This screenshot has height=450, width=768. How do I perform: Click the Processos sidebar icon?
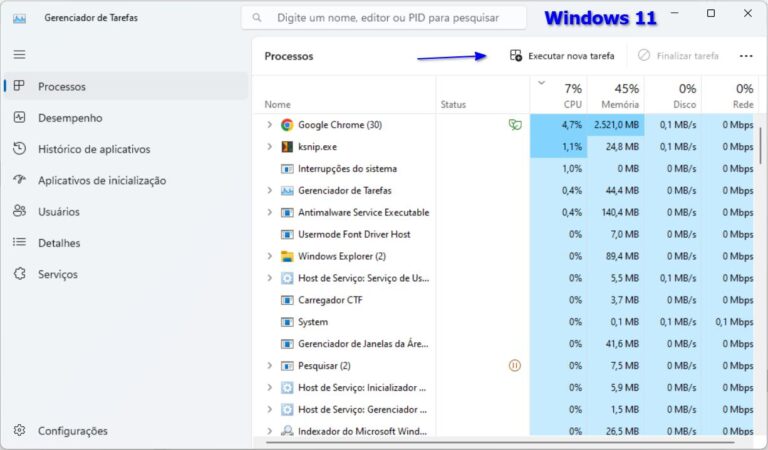click(19, 86)
